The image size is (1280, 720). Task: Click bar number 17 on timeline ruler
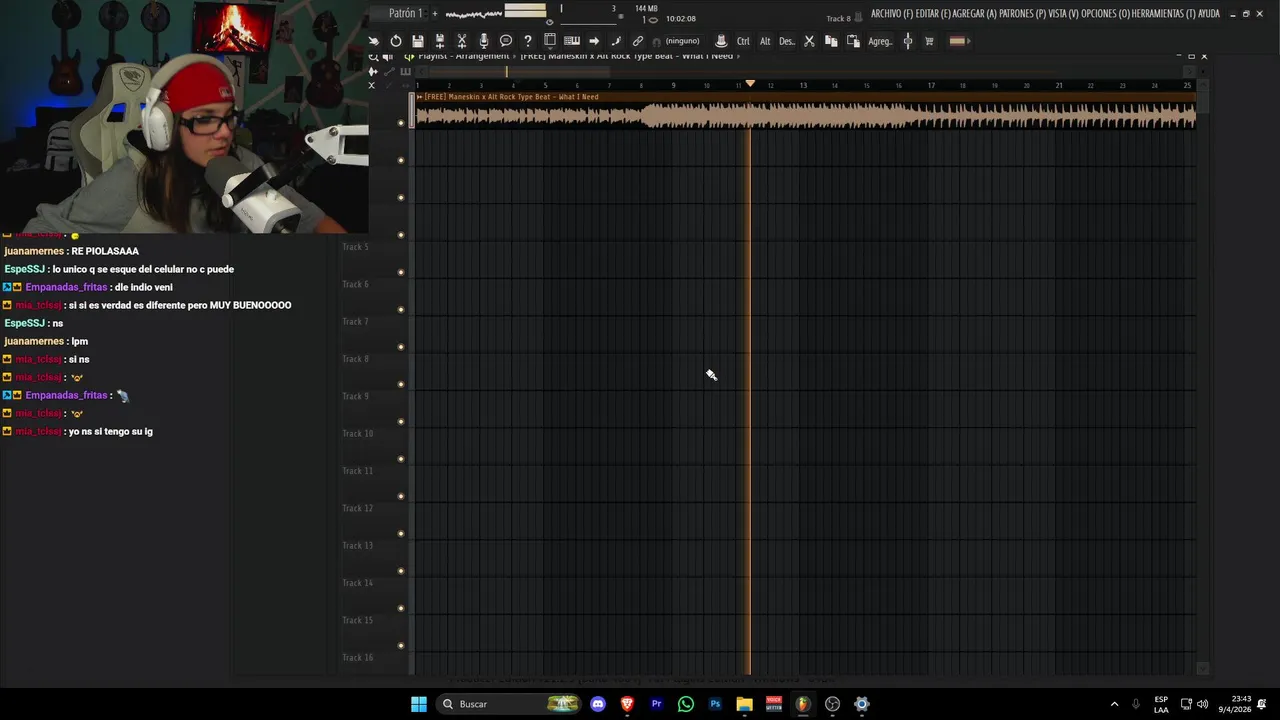[931, 86]
